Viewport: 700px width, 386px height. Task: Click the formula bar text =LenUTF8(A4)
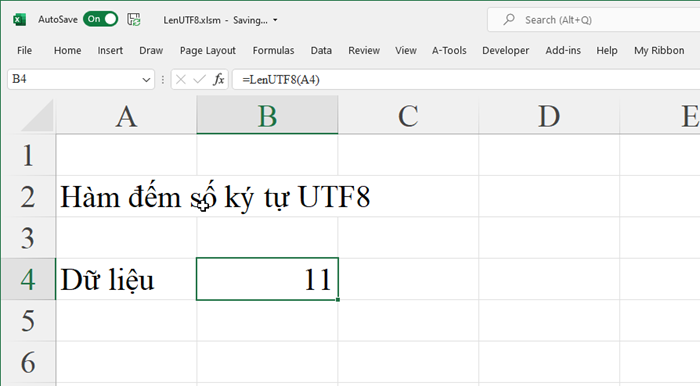[x=281, y=80]
